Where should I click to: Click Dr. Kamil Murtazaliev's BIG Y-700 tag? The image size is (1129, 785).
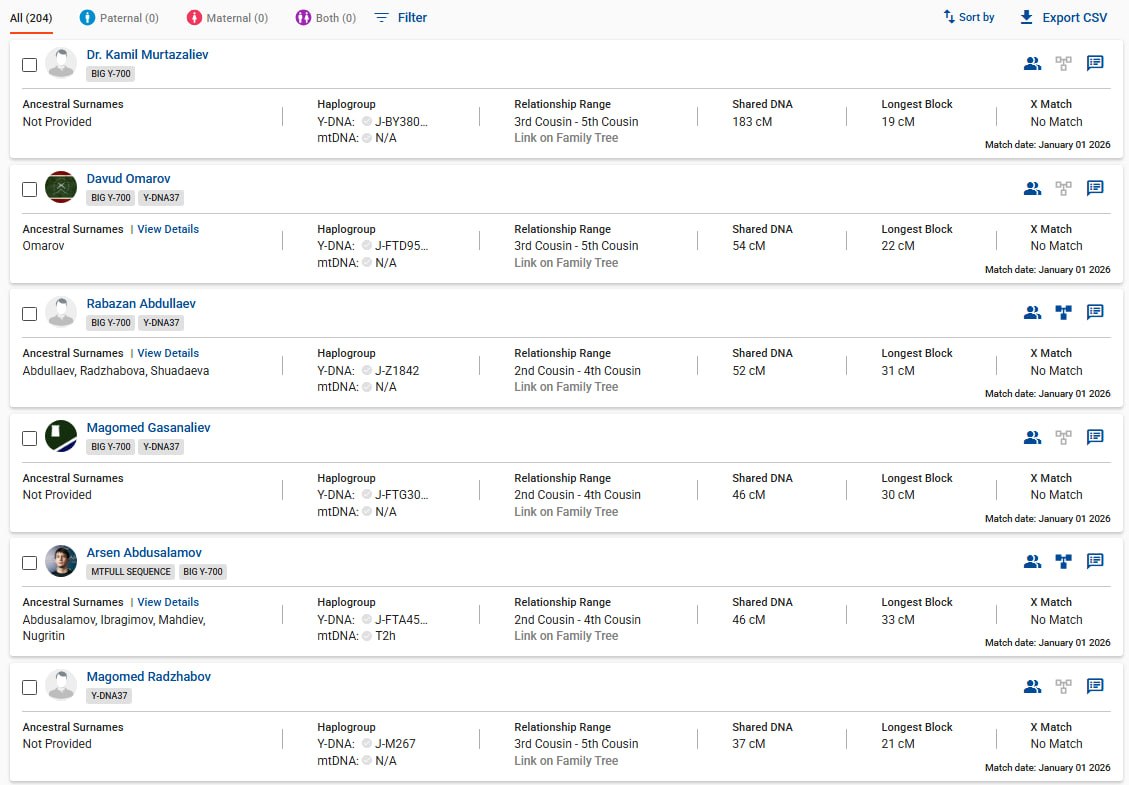pyautogui.click(x=111, y=73)
